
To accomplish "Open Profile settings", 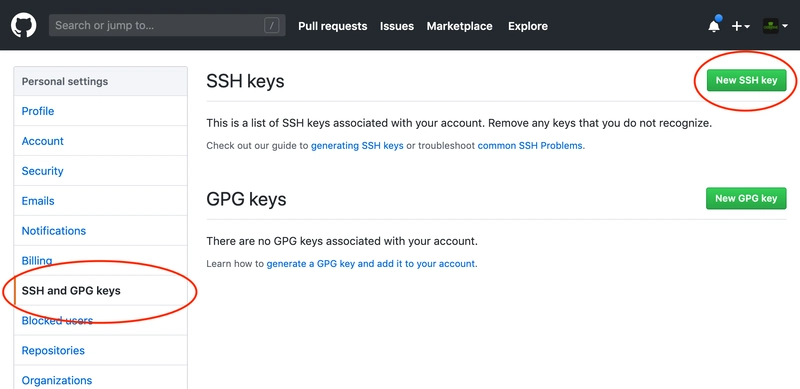I will click(x=101, y=111).
